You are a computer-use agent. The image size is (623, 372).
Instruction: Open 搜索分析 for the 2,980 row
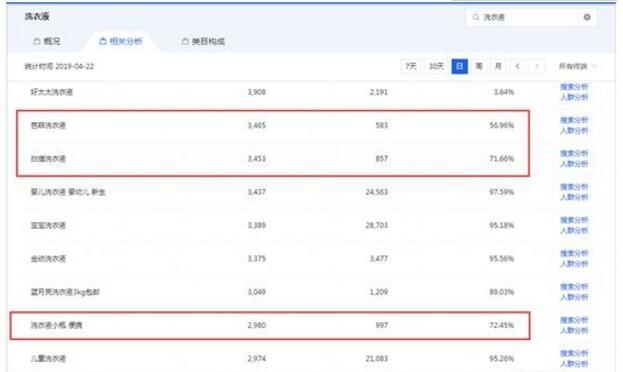coord(574,320)
